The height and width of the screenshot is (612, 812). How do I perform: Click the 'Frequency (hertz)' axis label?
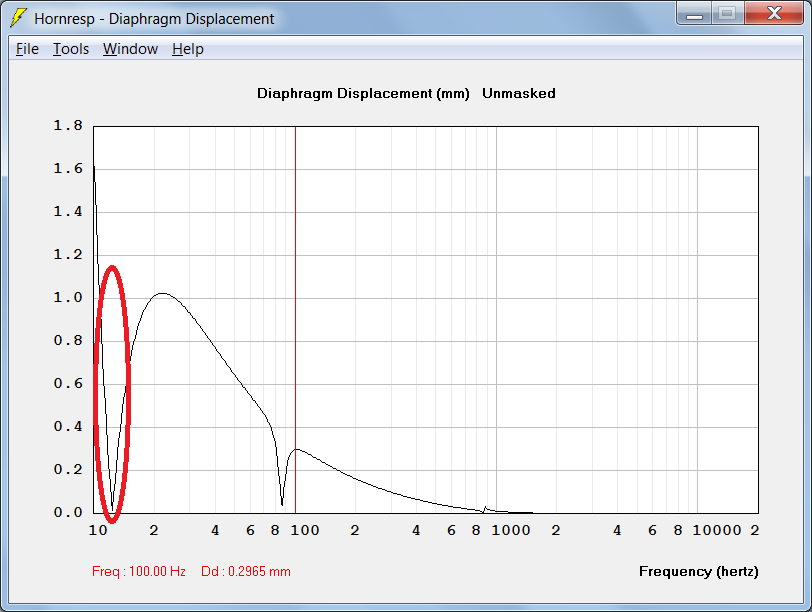(699, 572)
